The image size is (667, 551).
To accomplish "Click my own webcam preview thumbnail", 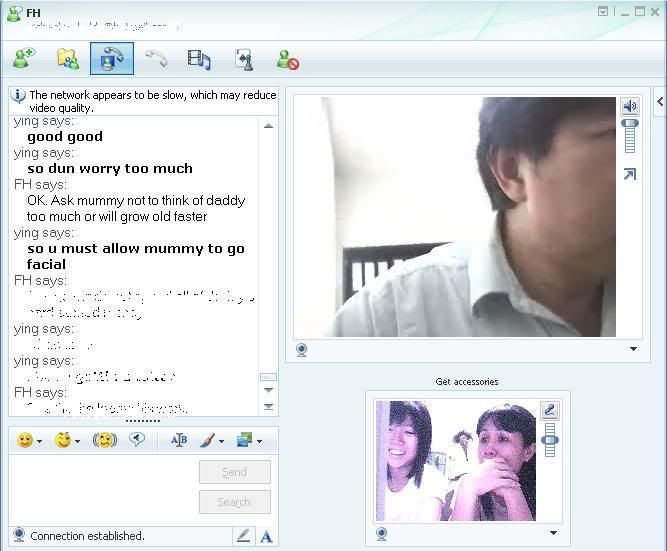I will (456, 461).
